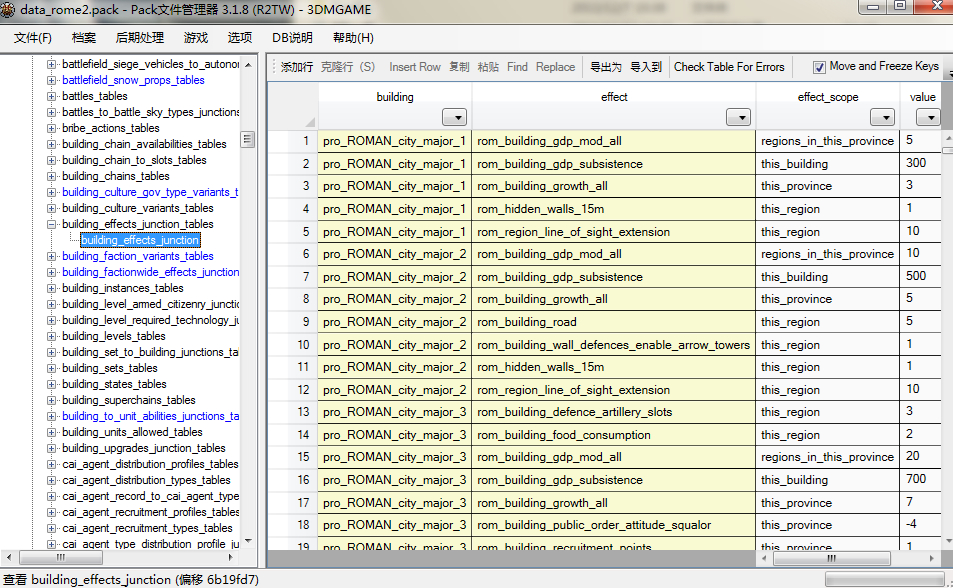Expand the building_levels_tables tree node
Screen dimensions: 953x588
tap(52, 336)
